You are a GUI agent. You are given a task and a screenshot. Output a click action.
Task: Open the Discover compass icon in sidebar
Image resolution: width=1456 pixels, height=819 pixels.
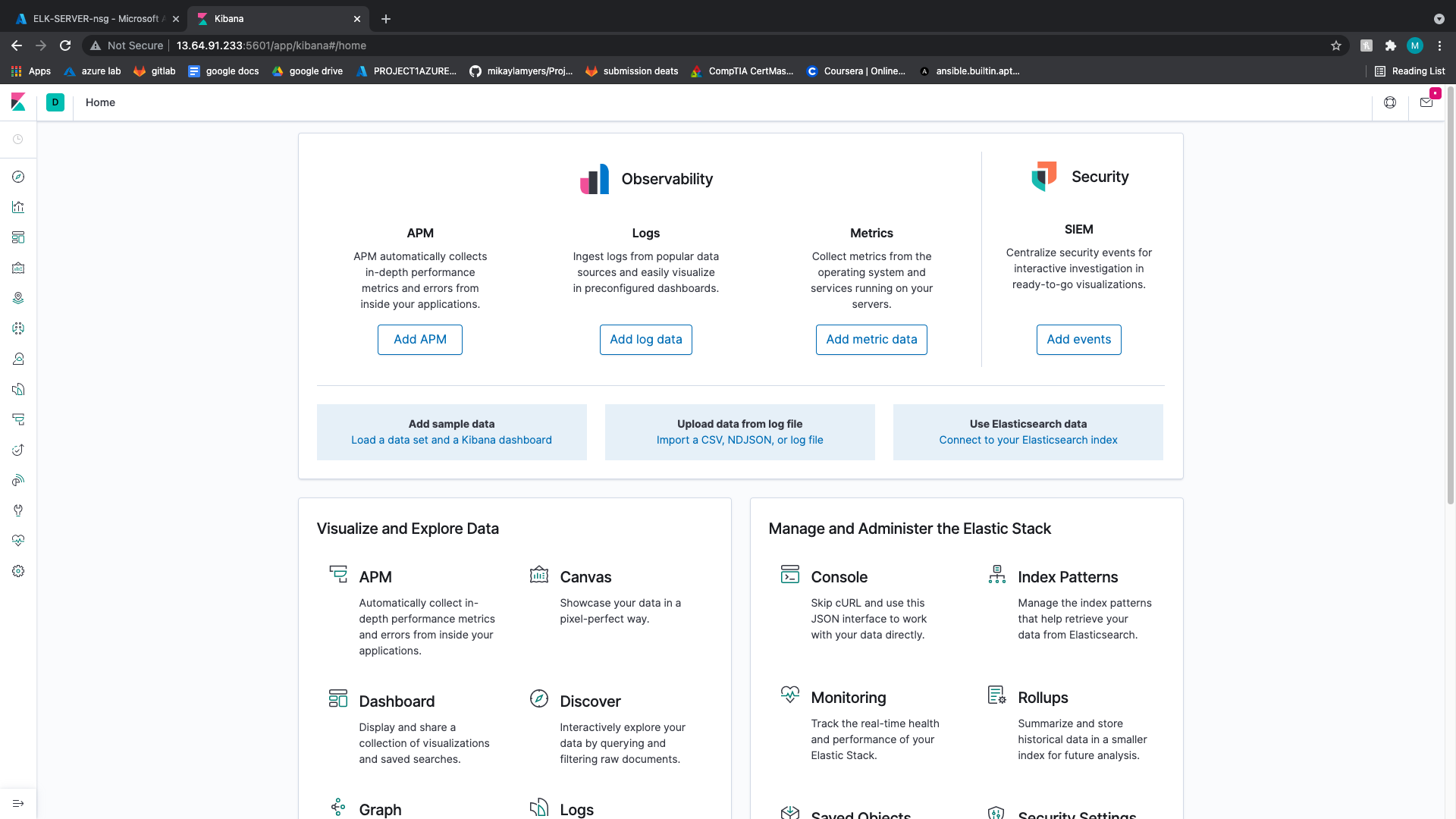tap(18, 177)
